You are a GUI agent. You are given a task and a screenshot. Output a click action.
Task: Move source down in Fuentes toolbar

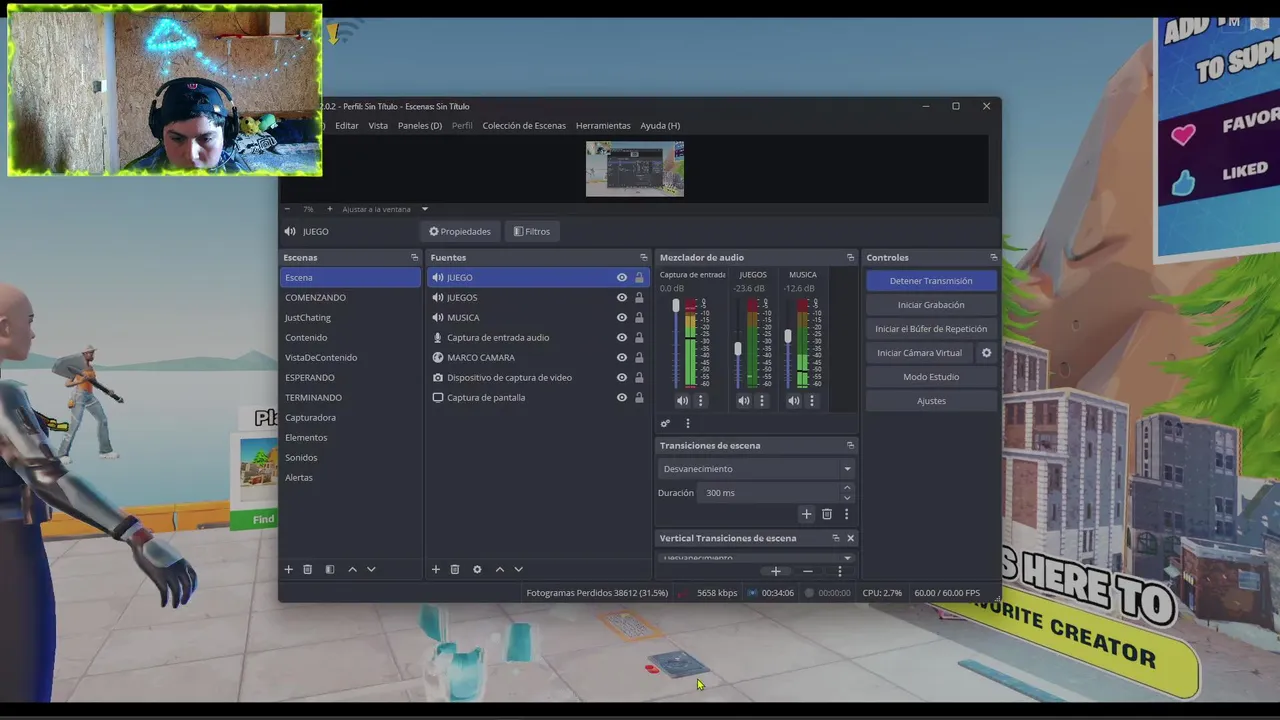(518, 569)
